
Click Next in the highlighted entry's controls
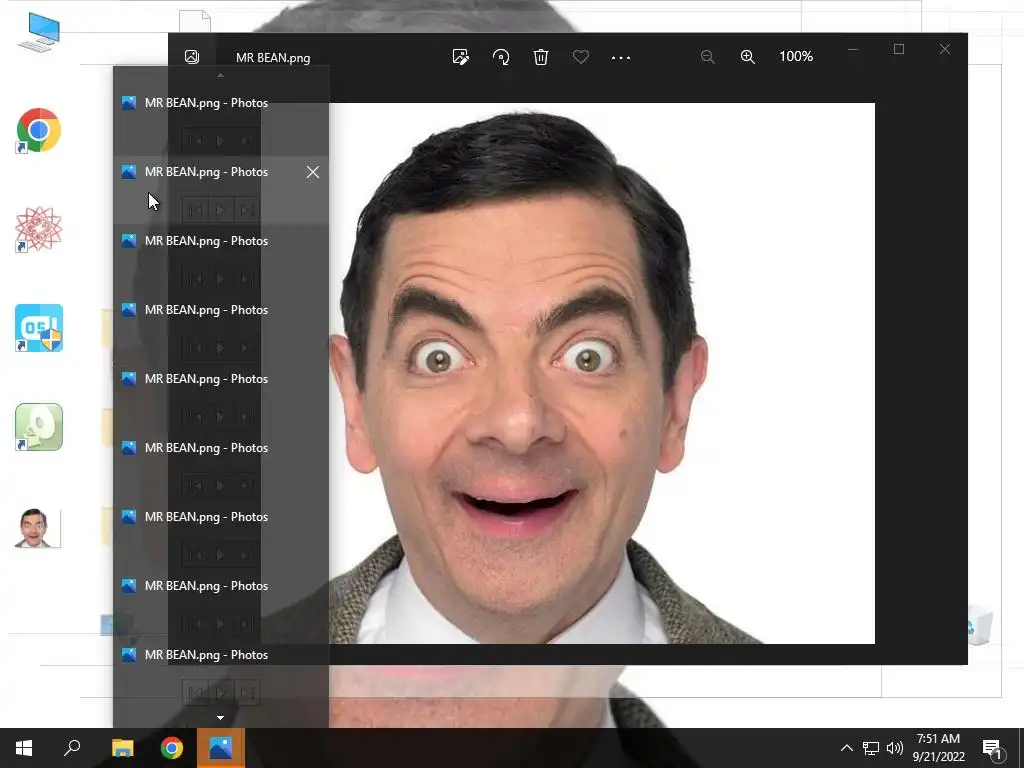[247, 210]
